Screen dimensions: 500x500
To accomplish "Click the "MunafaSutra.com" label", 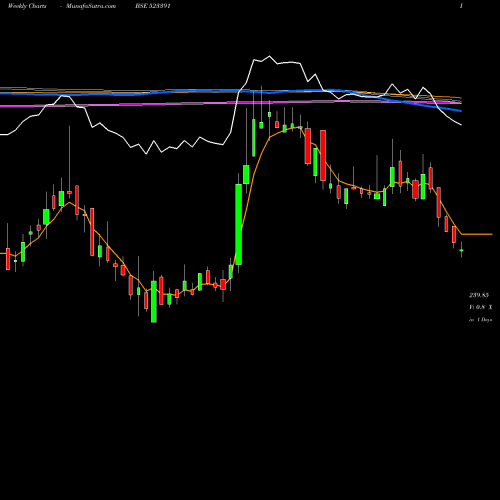I will [91, 6].
